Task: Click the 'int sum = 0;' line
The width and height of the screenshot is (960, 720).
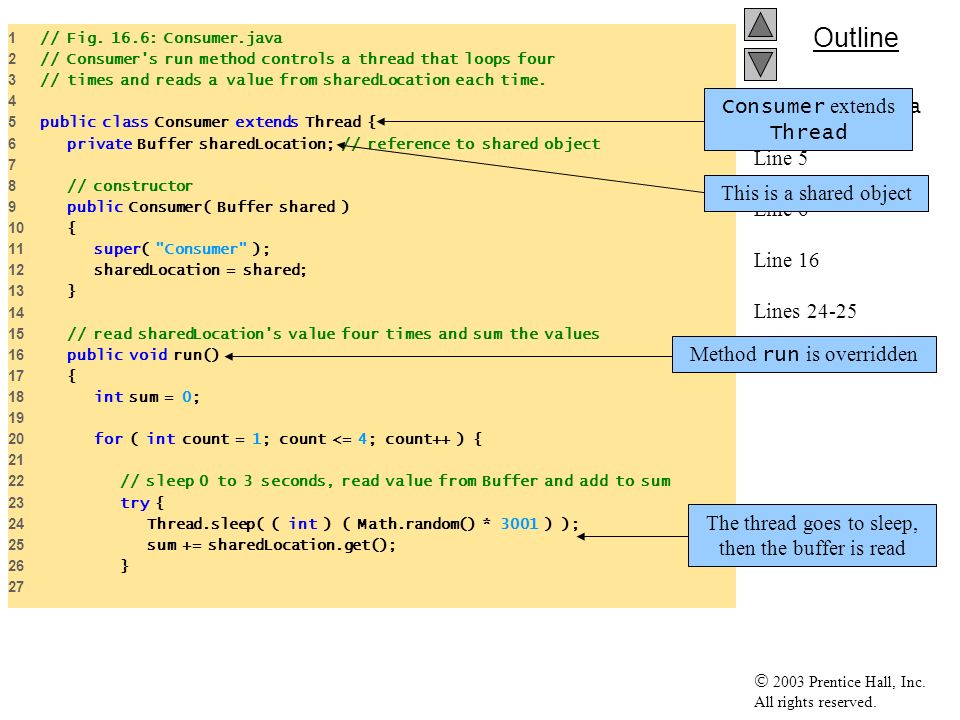Action: pyautogui.click(x=147, y=397)
